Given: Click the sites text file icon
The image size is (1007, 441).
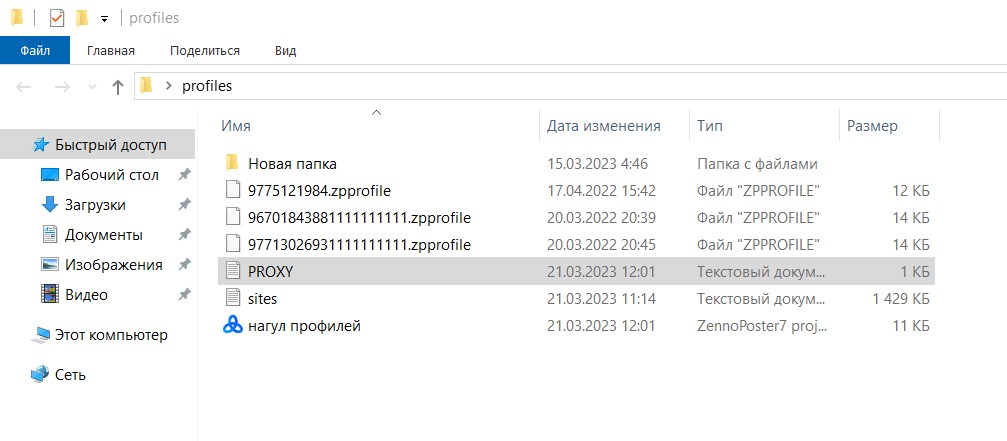Looking at the screenshot, I should coord(233,298).
